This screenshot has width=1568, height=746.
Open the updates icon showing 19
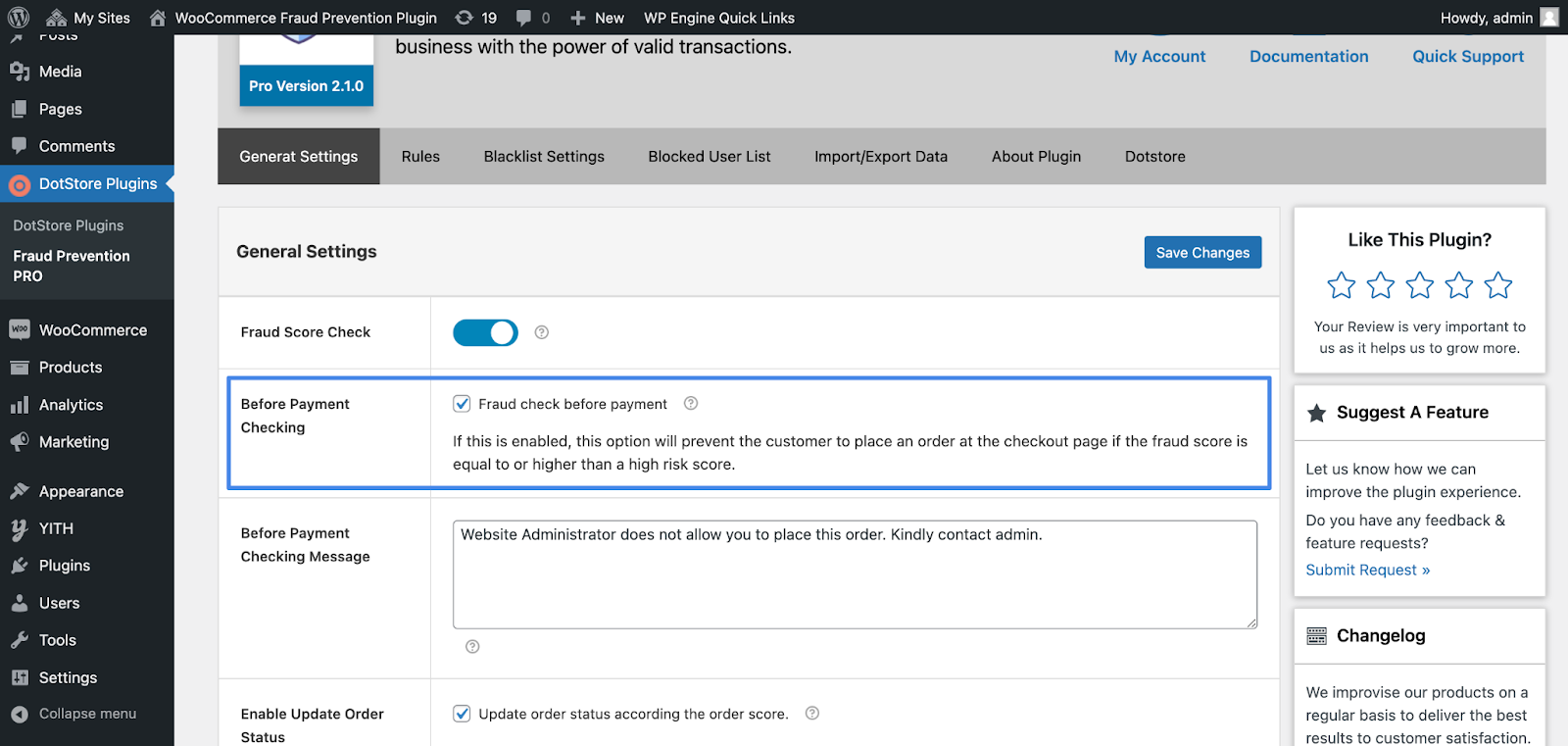(x=465, y=18)
